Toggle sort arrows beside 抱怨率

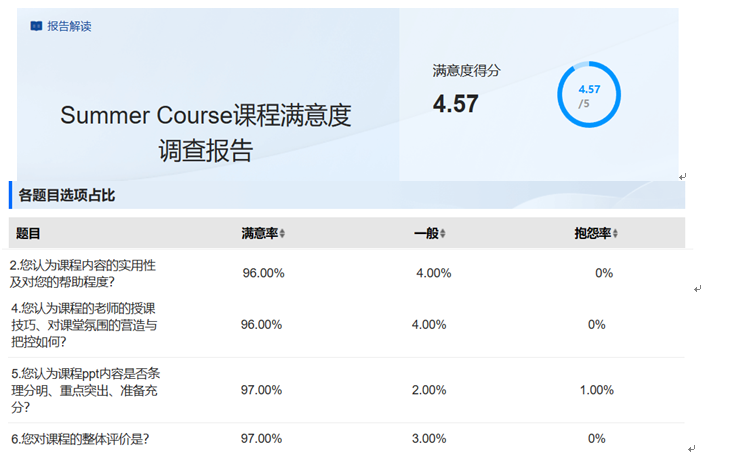615,234
